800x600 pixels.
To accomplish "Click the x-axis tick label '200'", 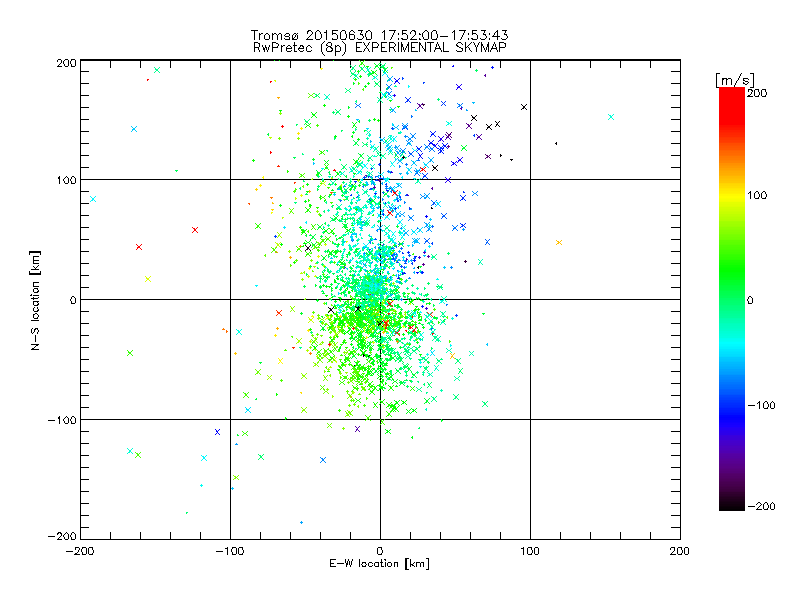I will tap(680, 551).
